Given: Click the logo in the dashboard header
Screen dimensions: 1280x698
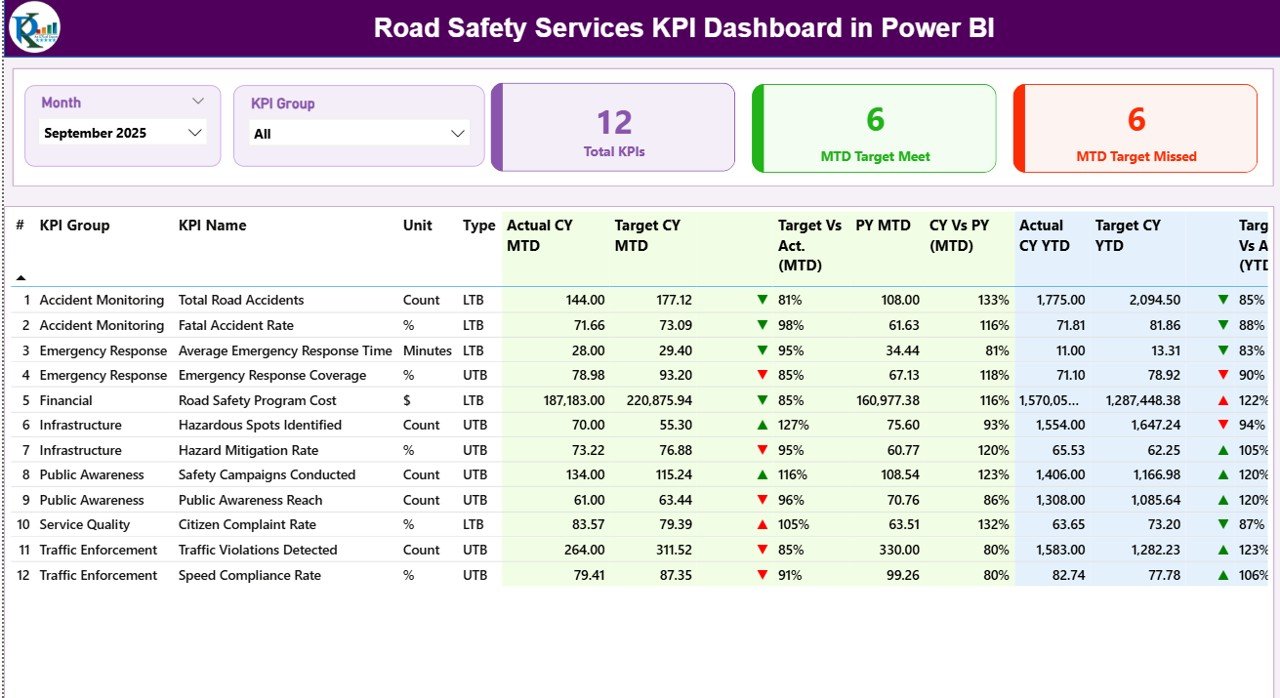Looking at the screenshot, I should (36, 27).
